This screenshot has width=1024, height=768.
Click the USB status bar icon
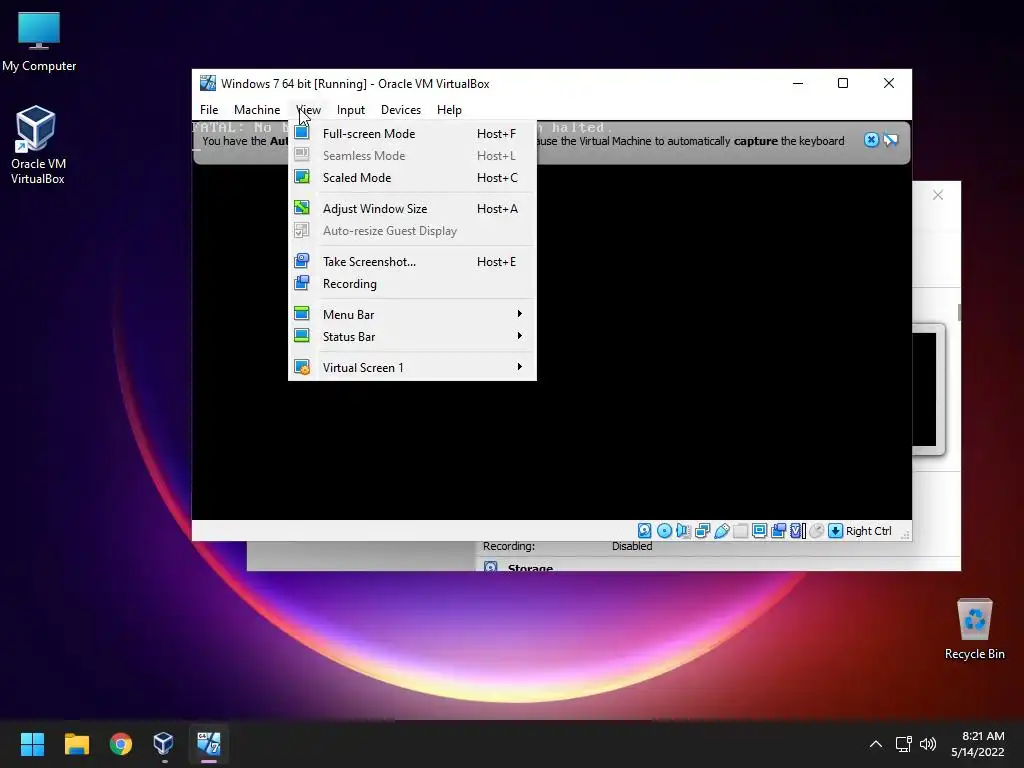(722, 531)
